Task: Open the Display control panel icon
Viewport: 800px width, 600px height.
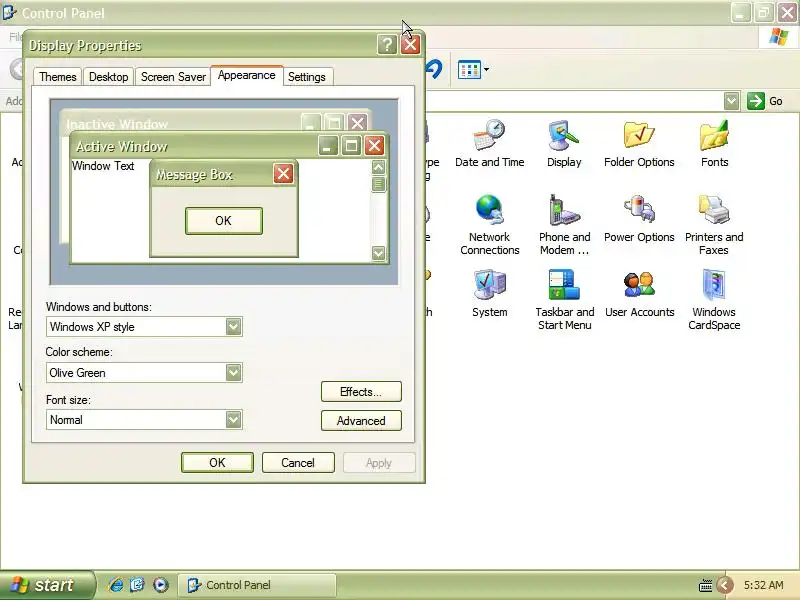Action: tap(564, 144)
